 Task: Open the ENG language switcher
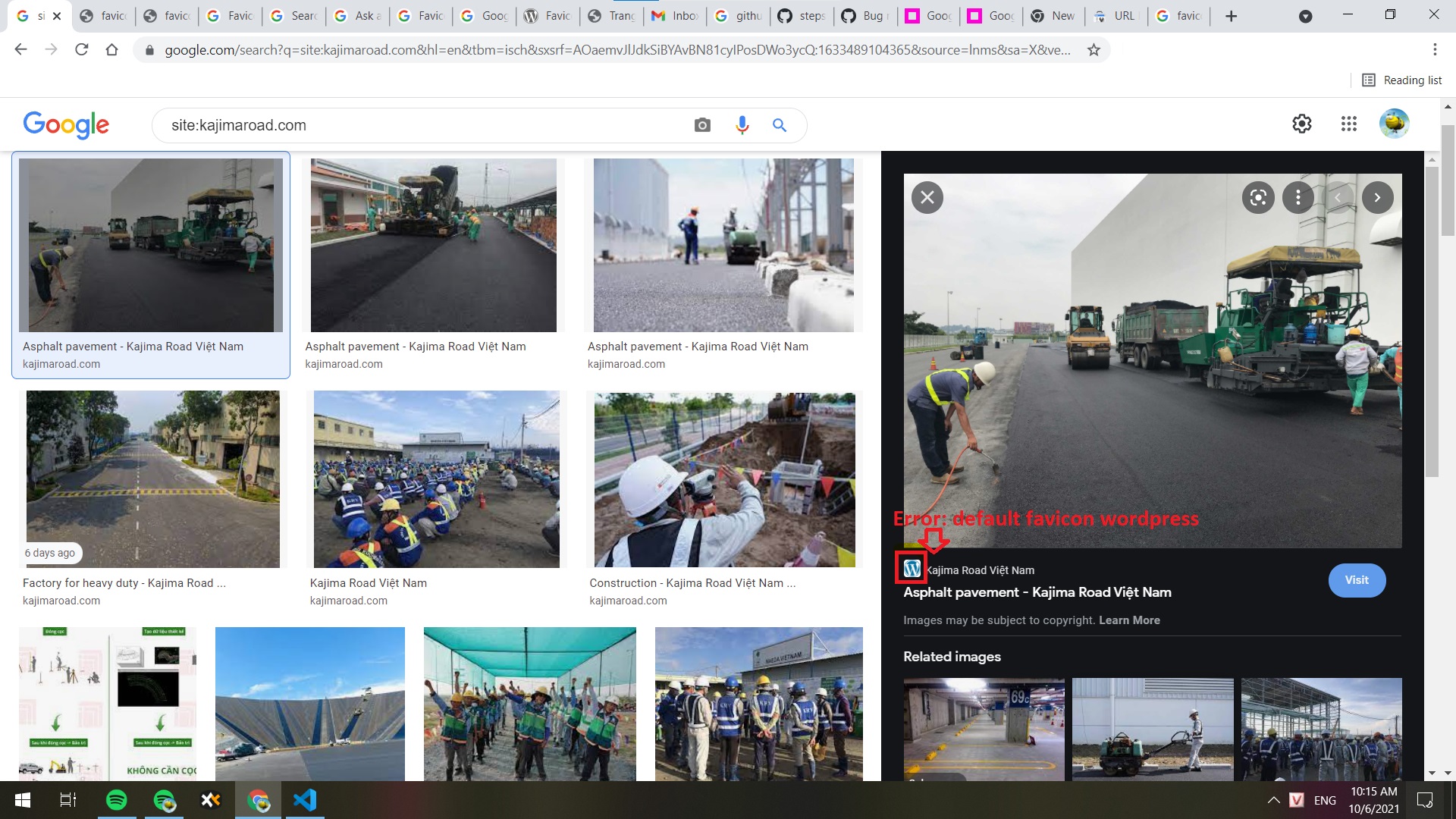(1325, 800)
